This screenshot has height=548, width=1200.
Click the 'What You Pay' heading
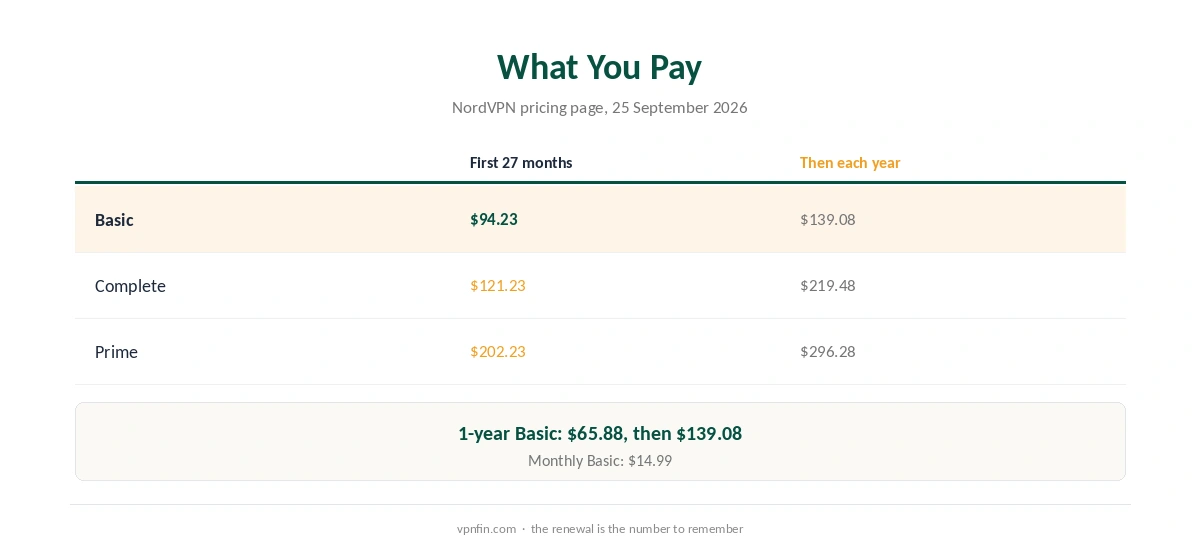599,67
